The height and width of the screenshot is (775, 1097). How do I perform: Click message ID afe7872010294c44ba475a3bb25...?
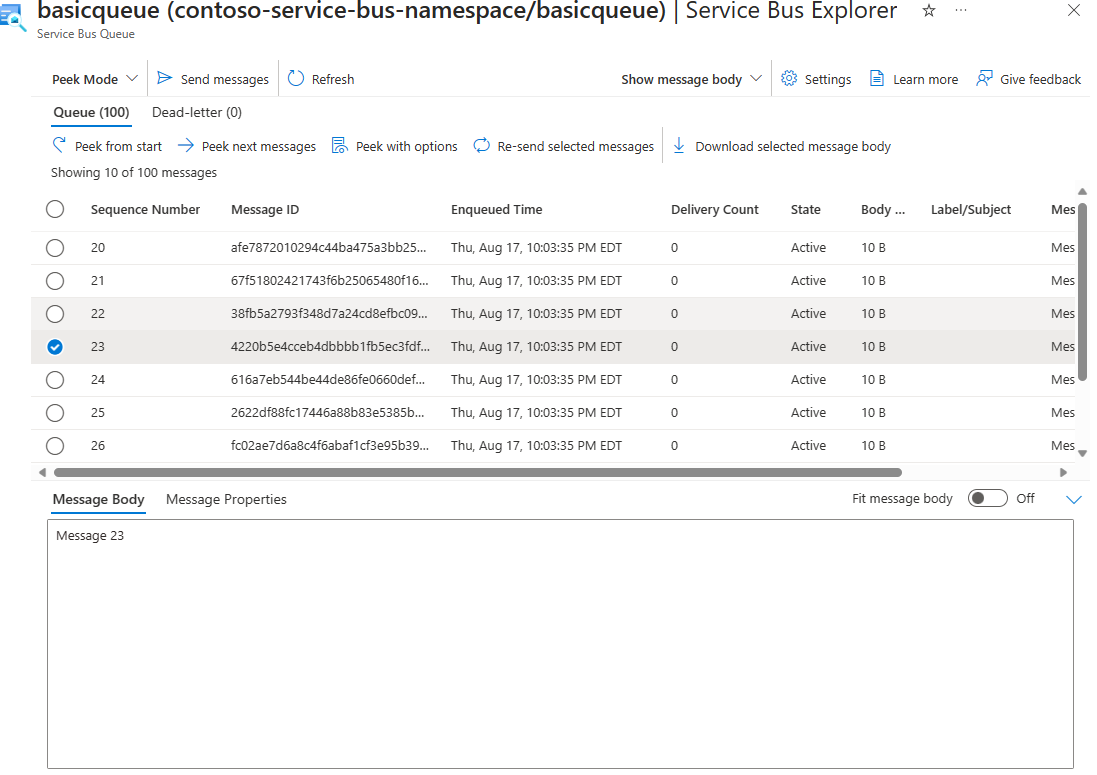328,248
